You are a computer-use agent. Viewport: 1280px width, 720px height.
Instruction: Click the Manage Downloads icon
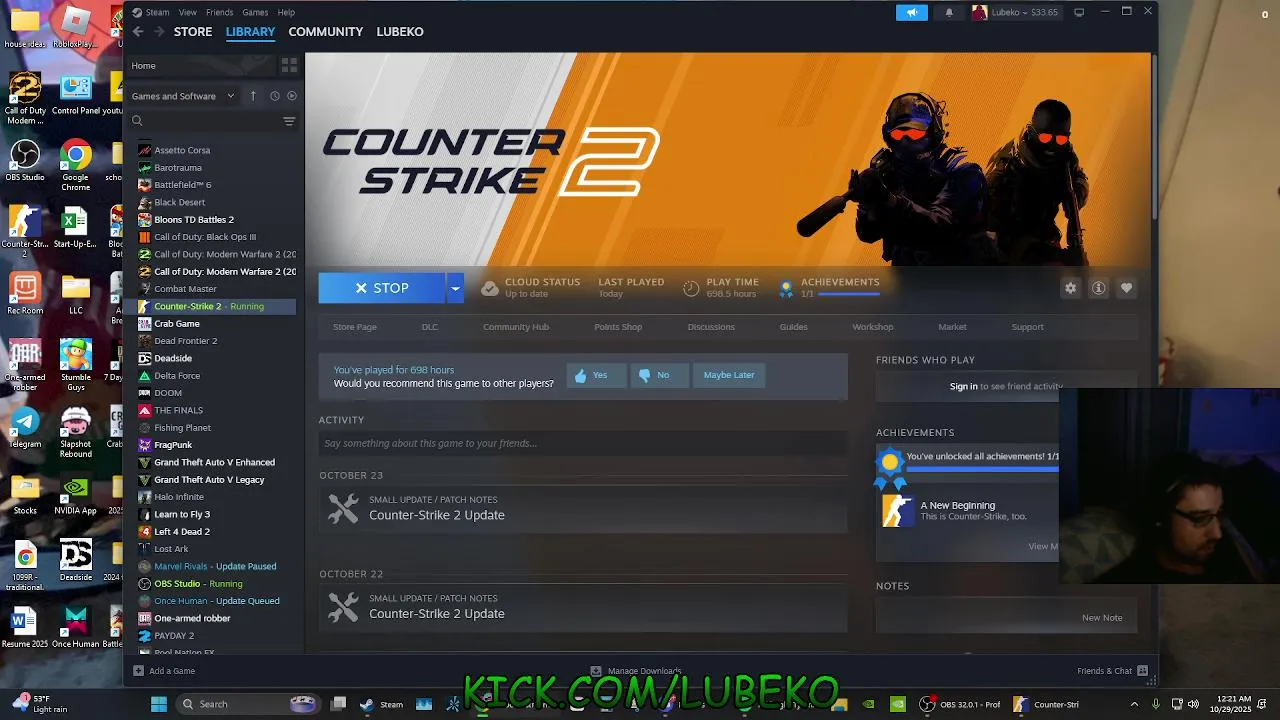click(596, 671)
